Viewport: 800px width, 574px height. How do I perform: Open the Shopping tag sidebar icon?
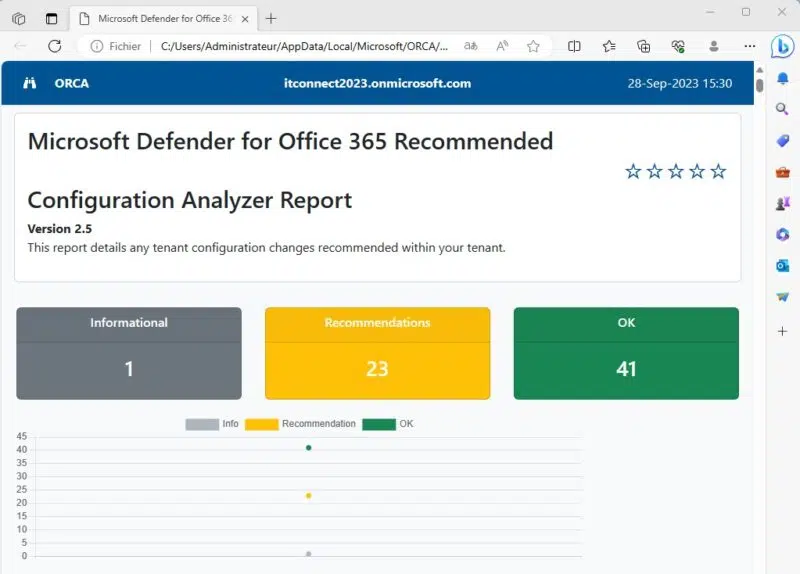click(783, 141)
